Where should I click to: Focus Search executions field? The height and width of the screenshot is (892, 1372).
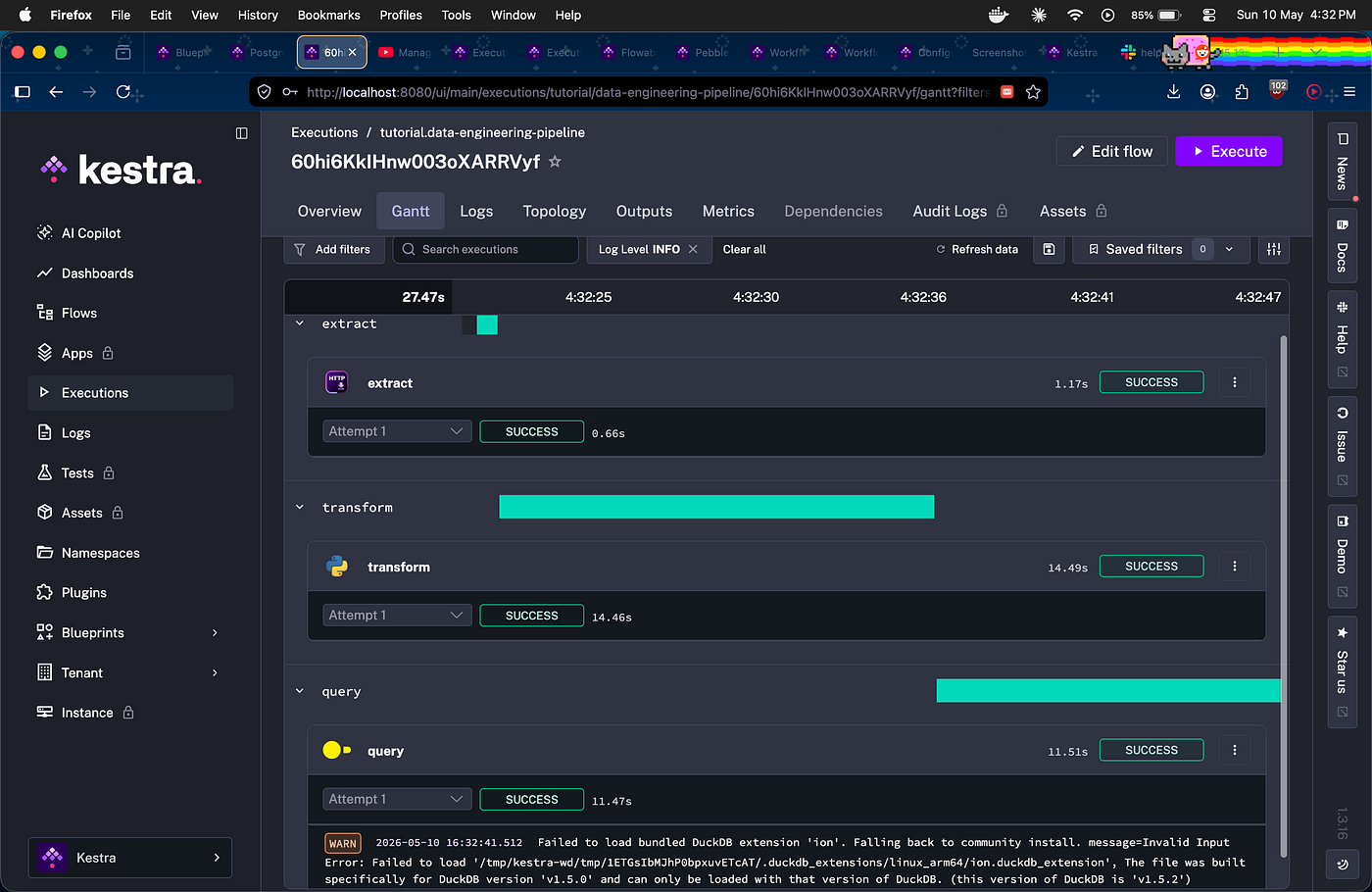coord(485,250)
